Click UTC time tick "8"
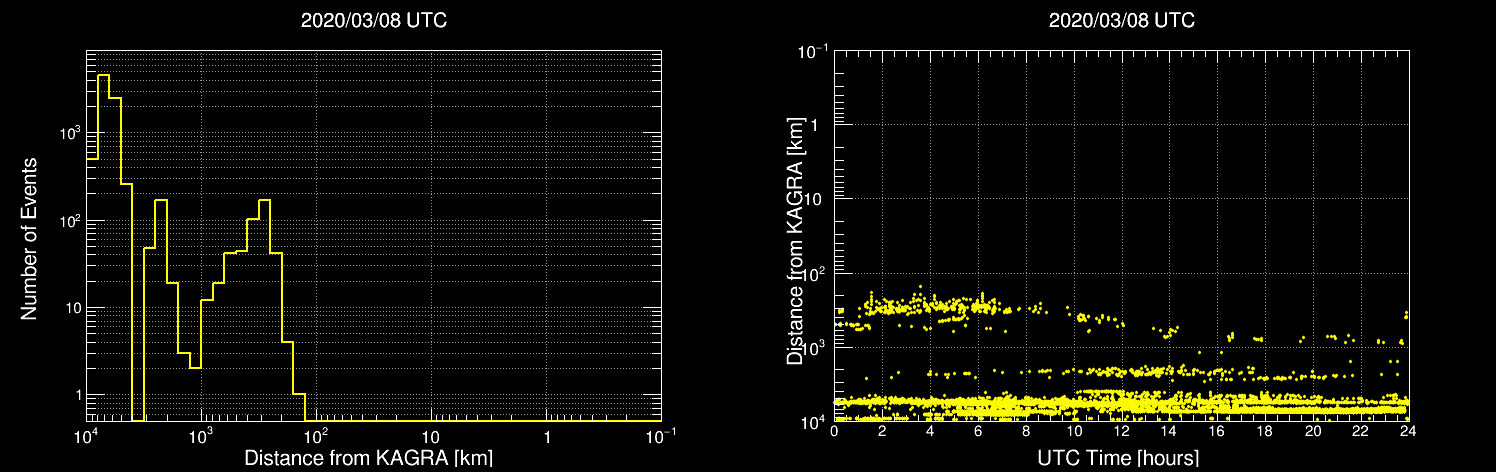 (x=1026, y=431)
